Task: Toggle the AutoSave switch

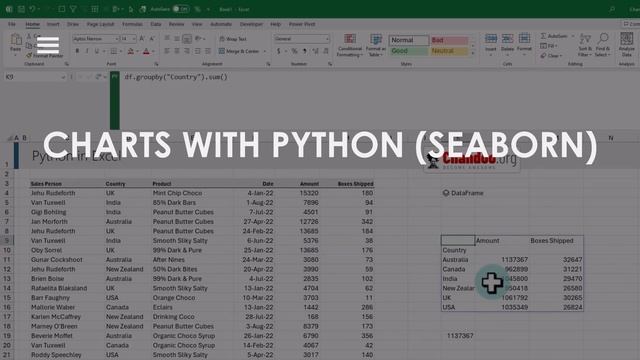Action: tap(181, 9)
